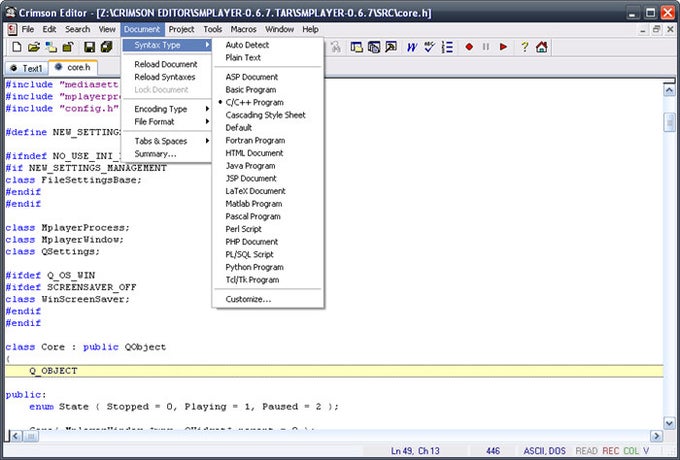Click the READ status bar indicator

click(x=586, y=451)
